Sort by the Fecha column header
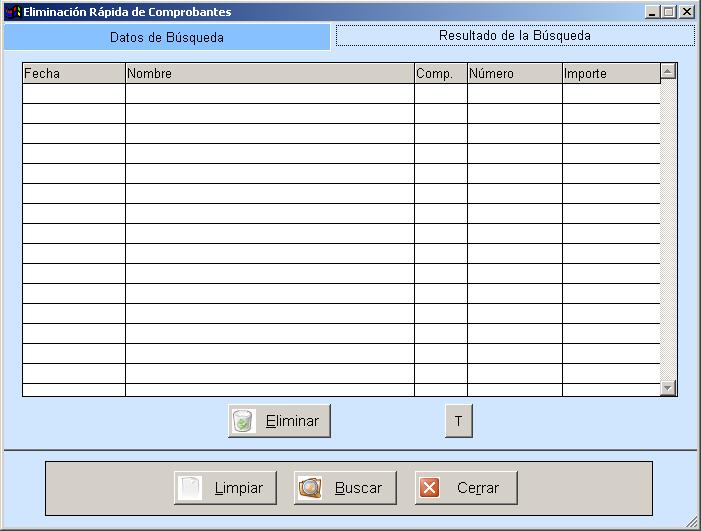The image size is (701, 531). 73,73
